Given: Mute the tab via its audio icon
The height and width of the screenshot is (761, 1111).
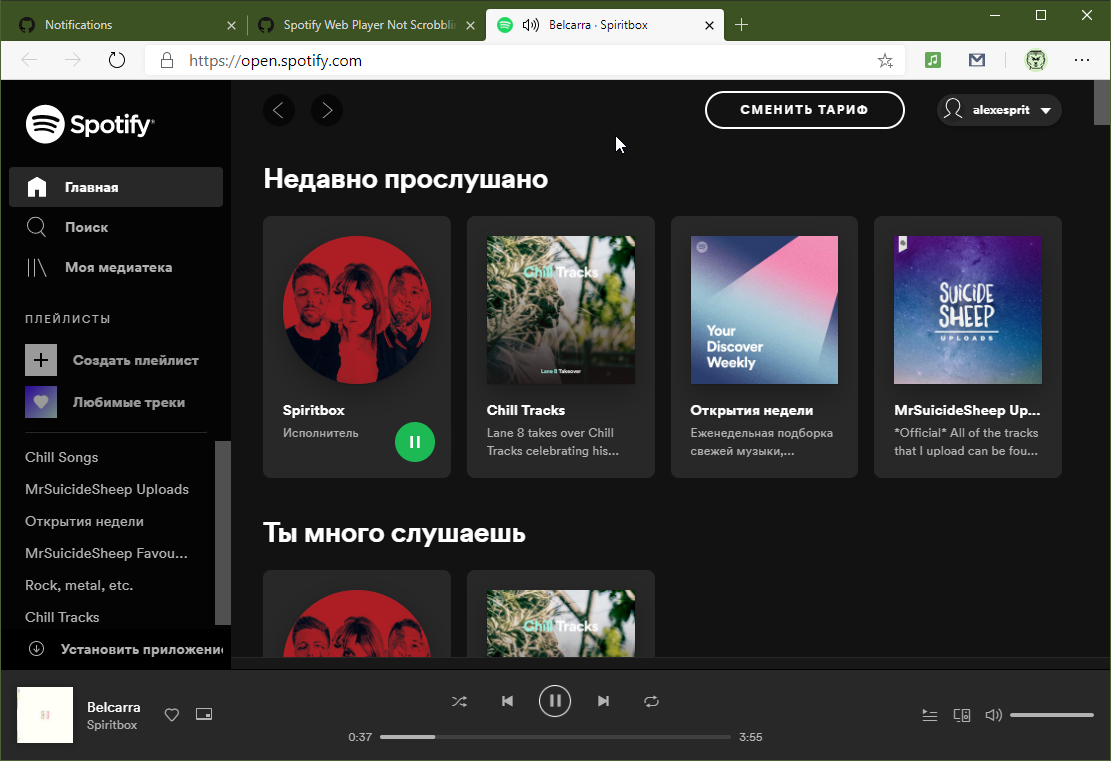Looking at the screenshot, I should coord(530,26).
